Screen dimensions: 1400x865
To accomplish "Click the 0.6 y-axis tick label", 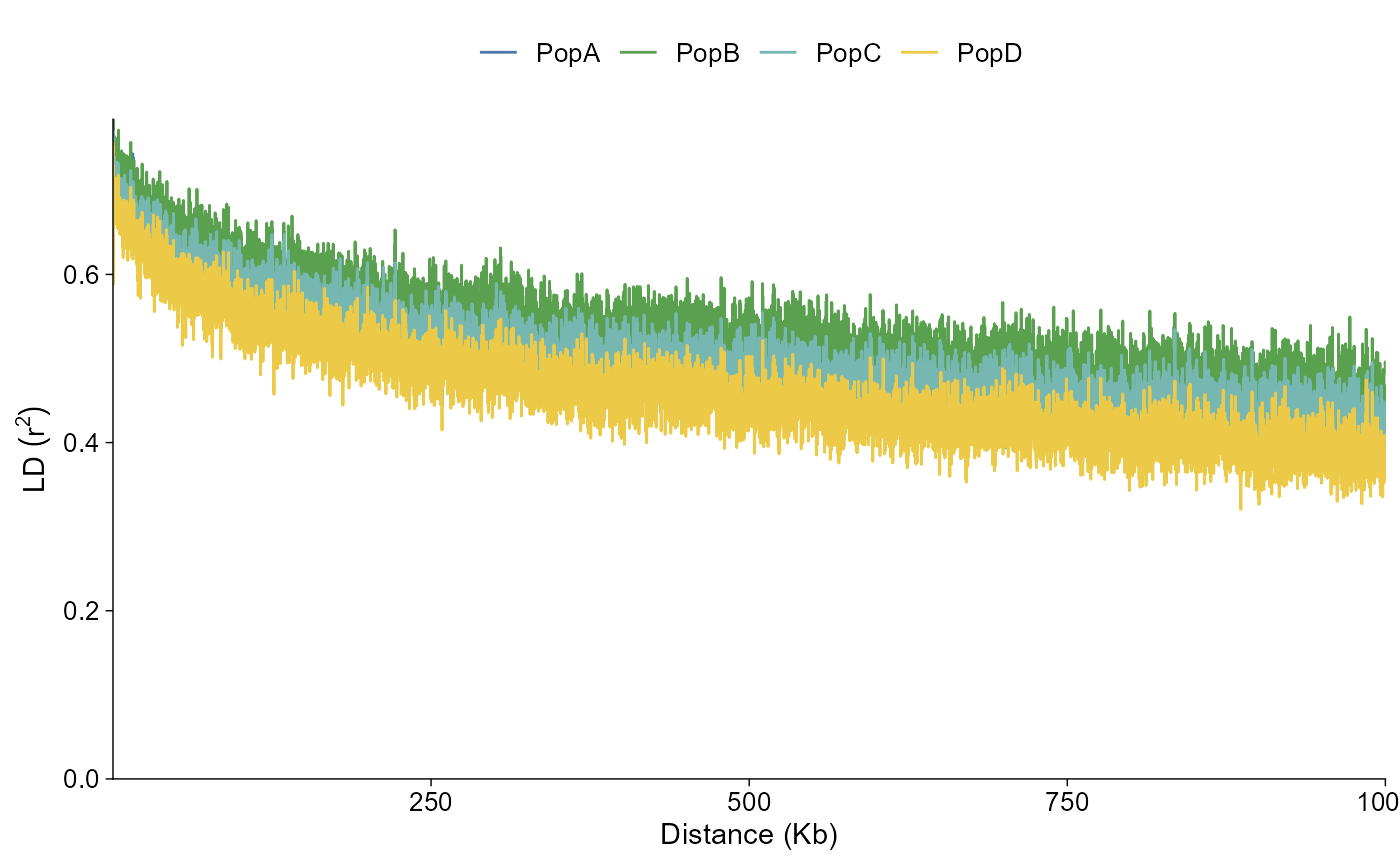I will [82, 274].
